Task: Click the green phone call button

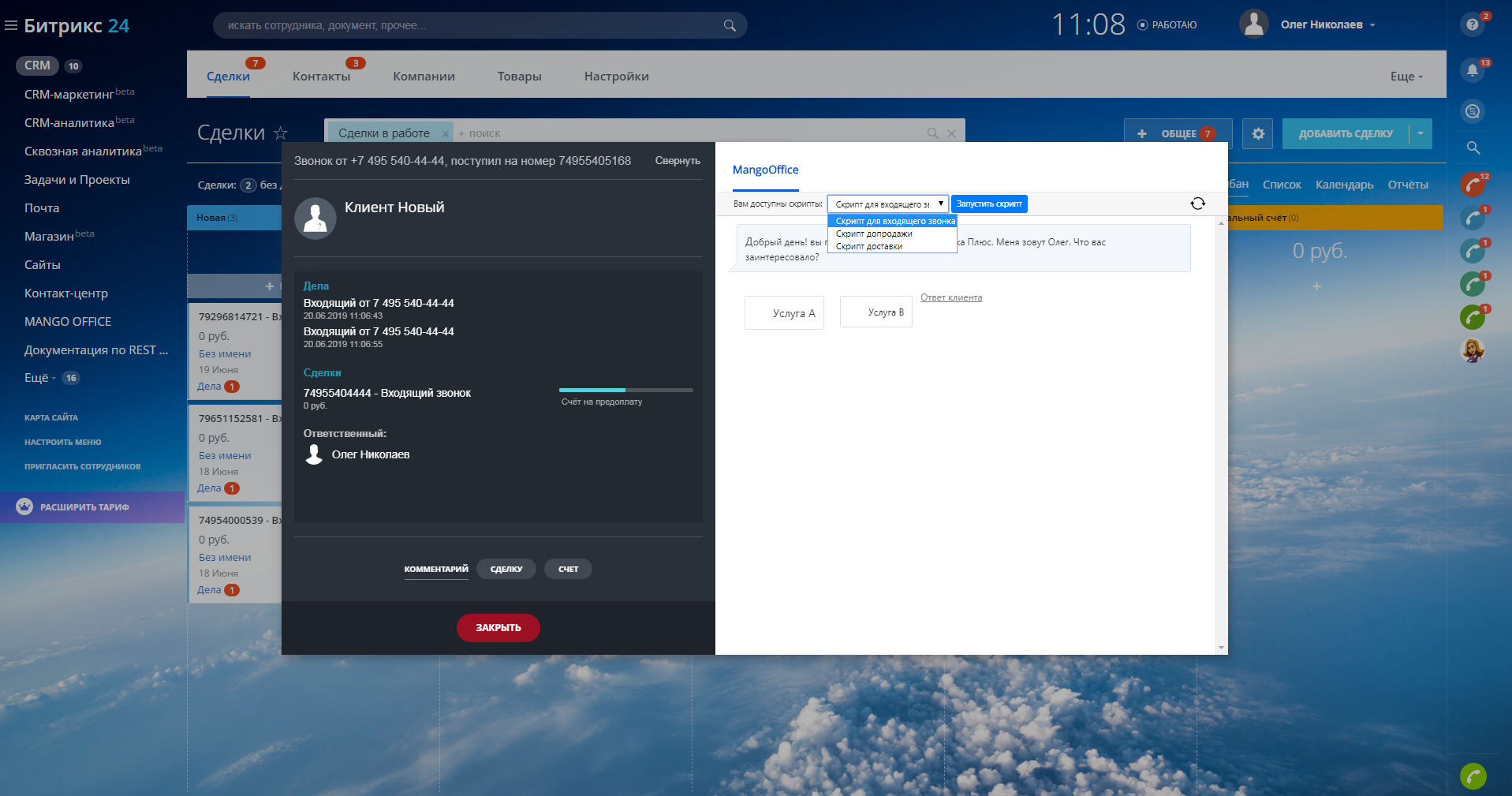Action: 1473,776
